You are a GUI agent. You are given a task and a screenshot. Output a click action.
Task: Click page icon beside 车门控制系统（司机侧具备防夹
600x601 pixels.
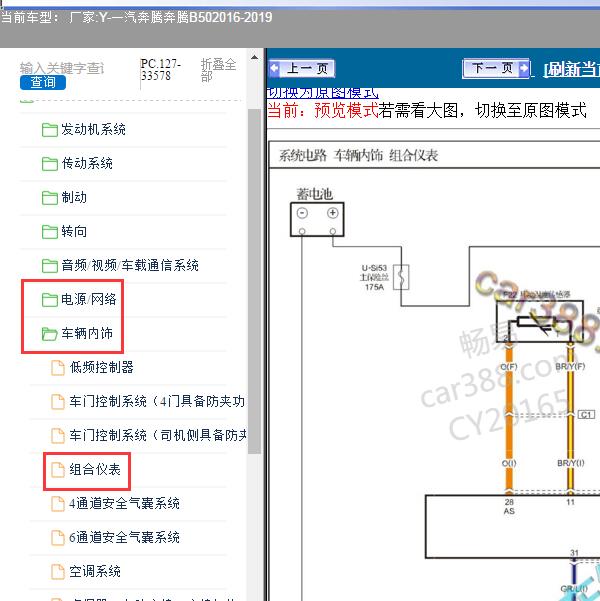coord(58,436)
